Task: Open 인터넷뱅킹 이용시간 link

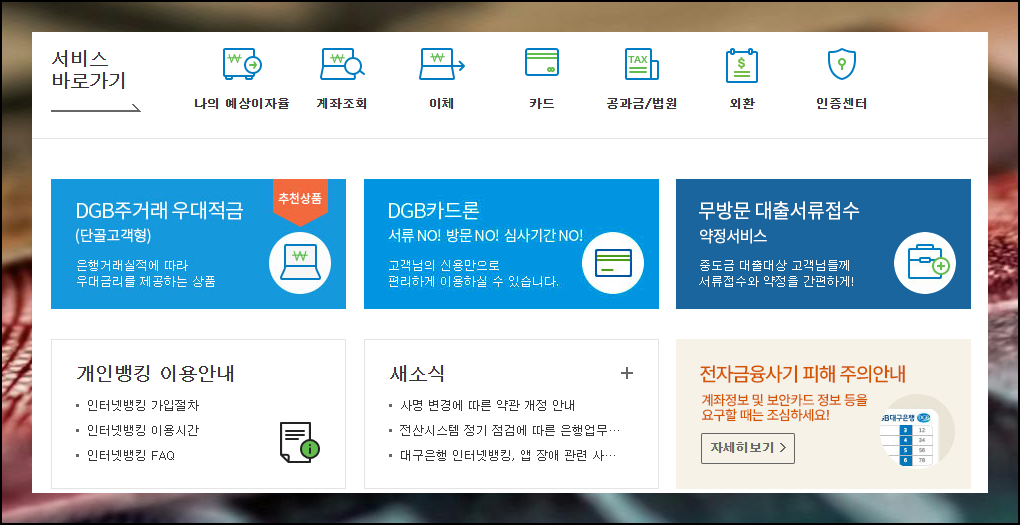Action: click(x=143, y=431)
